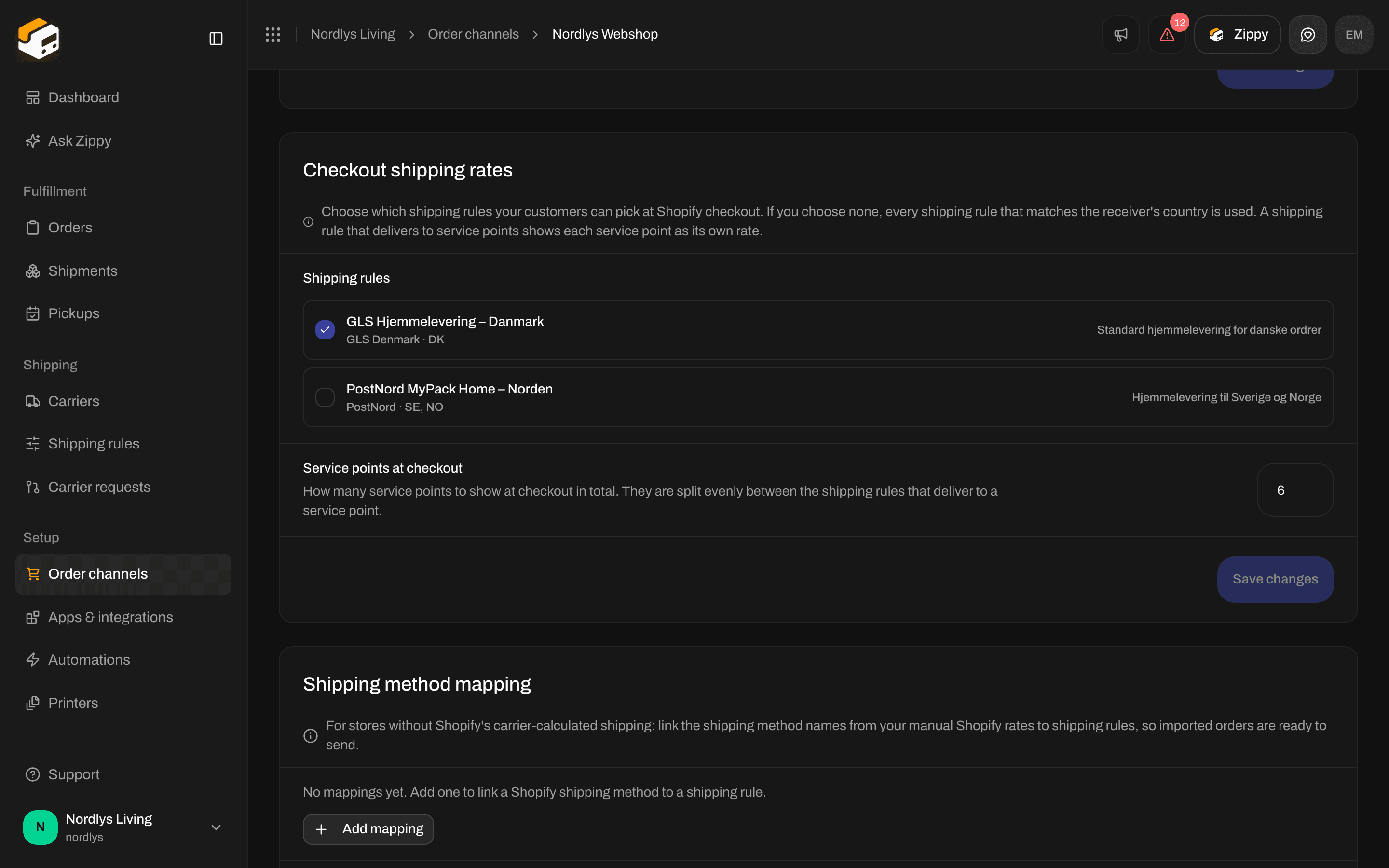Click 'Service points at checkout' label
1389x868 pixels.
(x=382, y=468)
